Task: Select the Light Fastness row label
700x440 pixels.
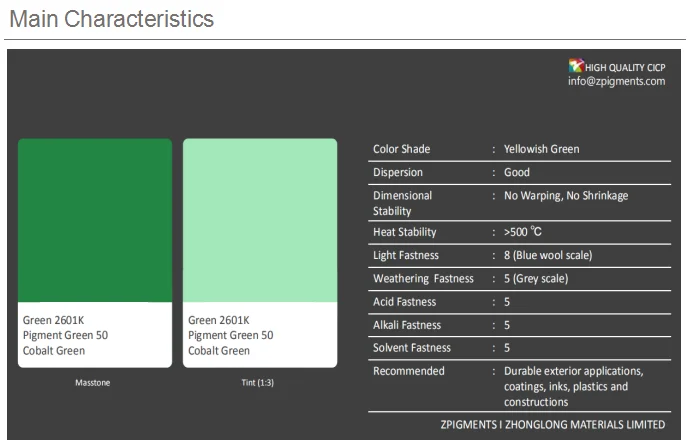Action: click(406, 255)
